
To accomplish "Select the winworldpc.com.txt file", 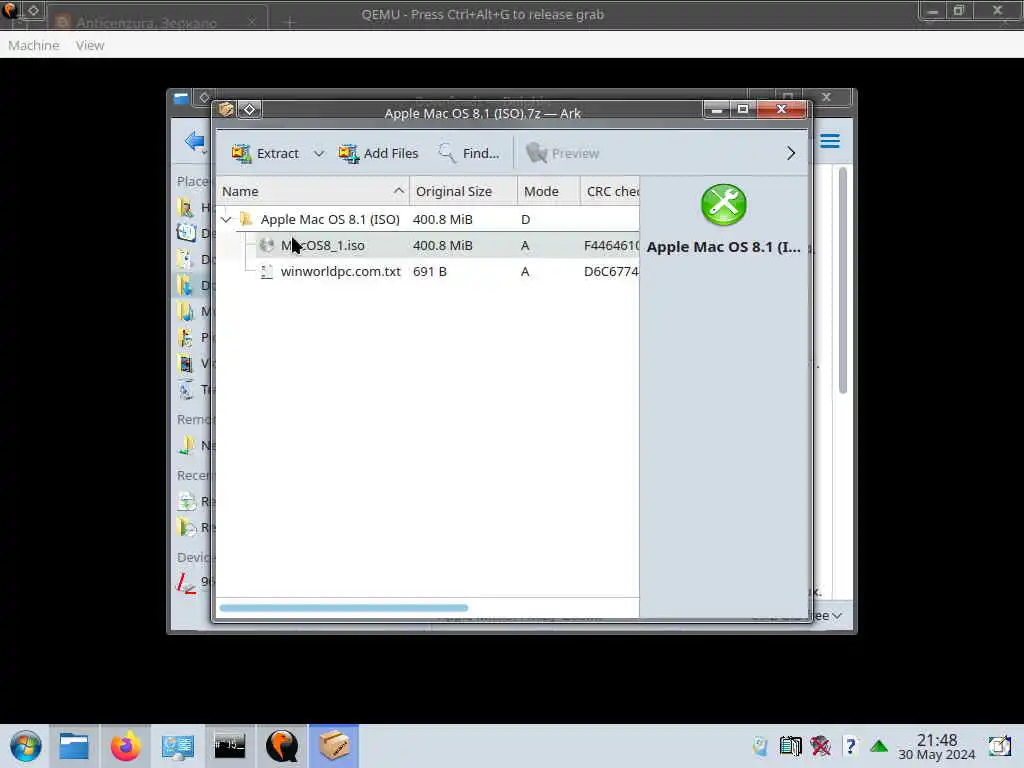I will coord(428,272).
